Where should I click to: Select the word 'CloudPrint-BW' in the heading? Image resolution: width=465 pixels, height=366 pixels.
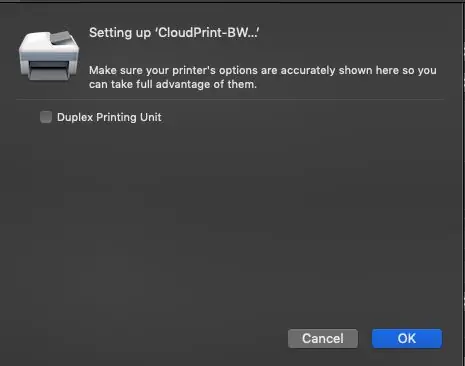[203, 33]
